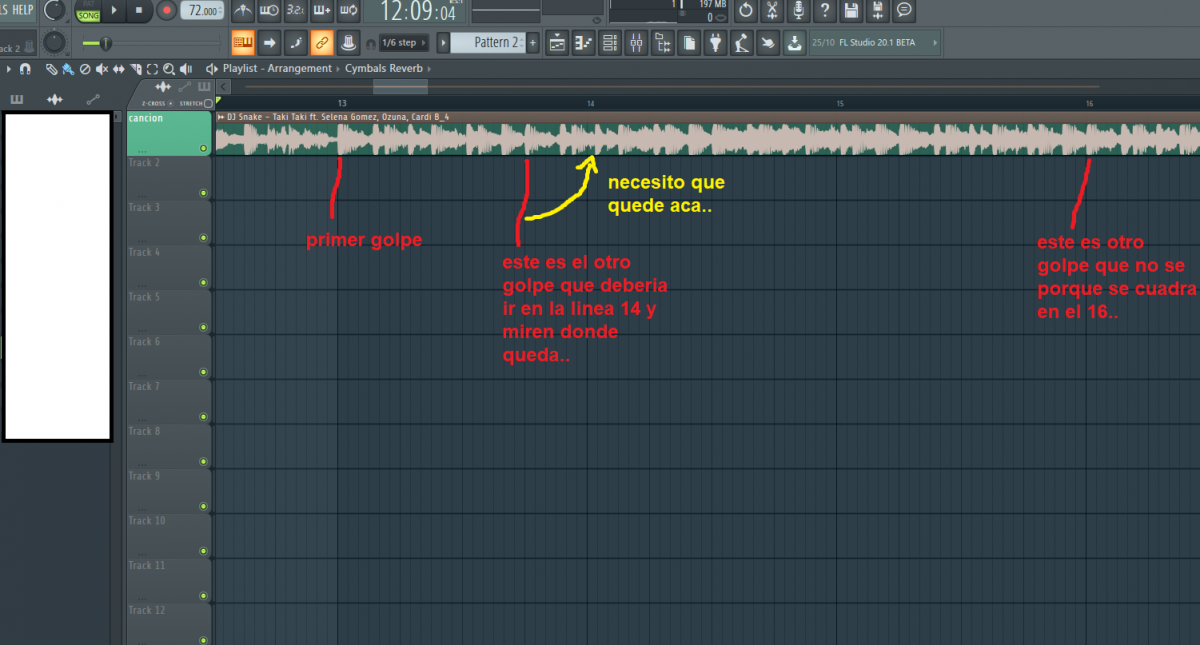Select the Slip tool double-arrow icon

pyautogui.click(x=118, y=69)
